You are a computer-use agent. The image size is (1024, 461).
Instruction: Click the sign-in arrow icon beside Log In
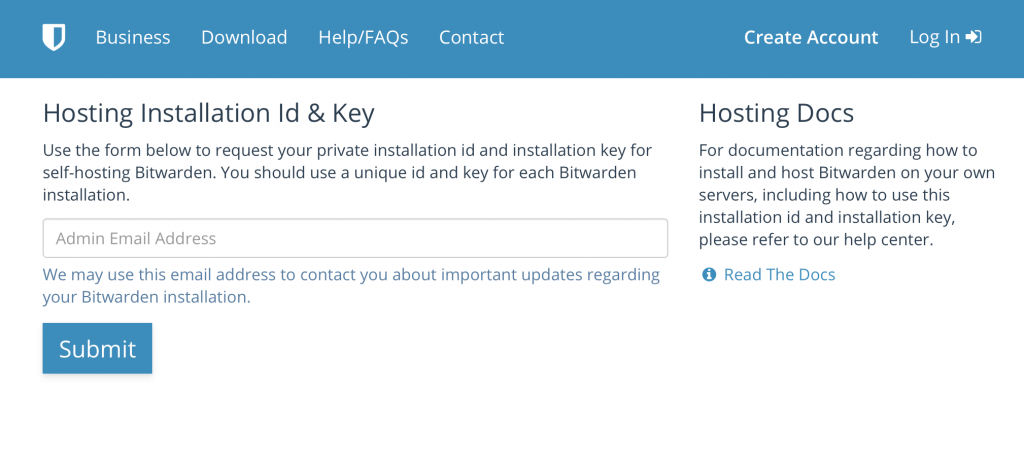974,37
